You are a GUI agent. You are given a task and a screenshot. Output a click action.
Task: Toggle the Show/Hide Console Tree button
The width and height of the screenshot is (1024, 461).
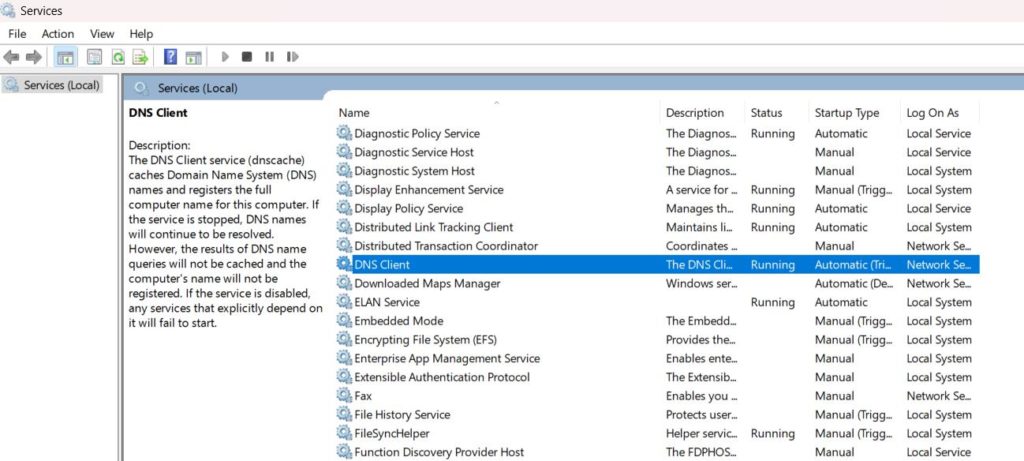pos(65,57)
